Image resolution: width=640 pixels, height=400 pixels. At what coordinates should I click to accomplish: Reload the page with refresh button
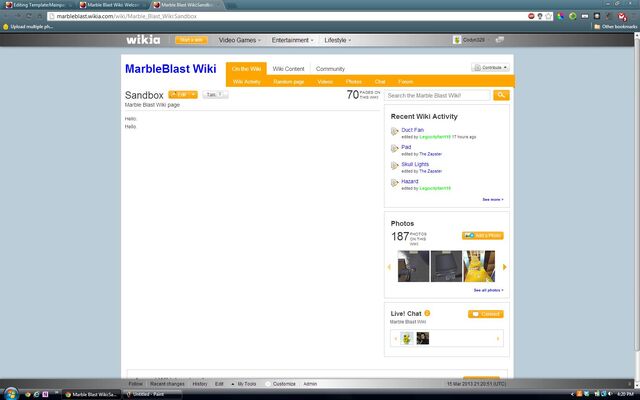click(x=29, y=16)
